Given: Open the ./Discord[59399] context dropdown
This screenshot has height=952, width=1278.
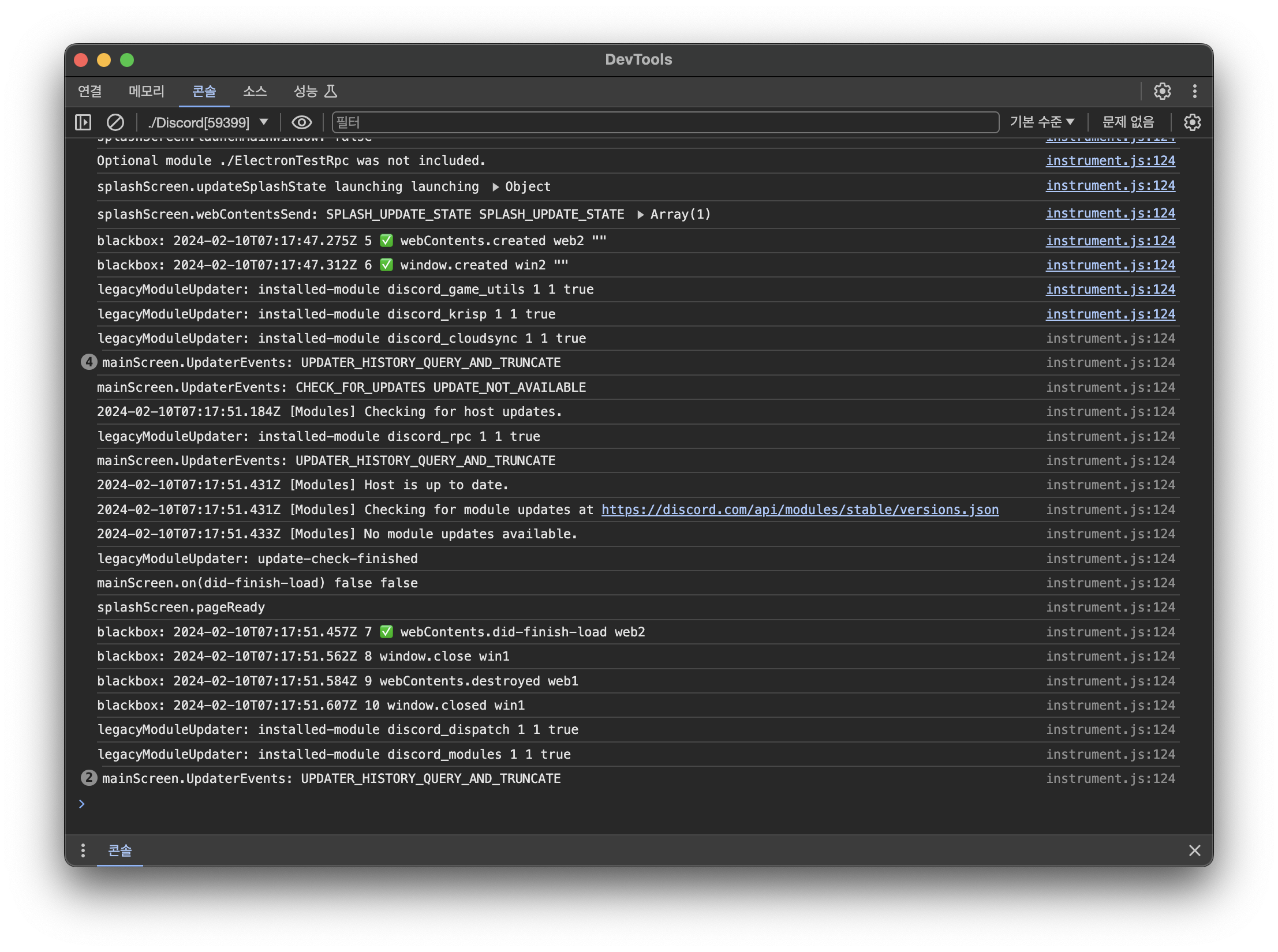Looking at the screenshot, I should 208,122.
